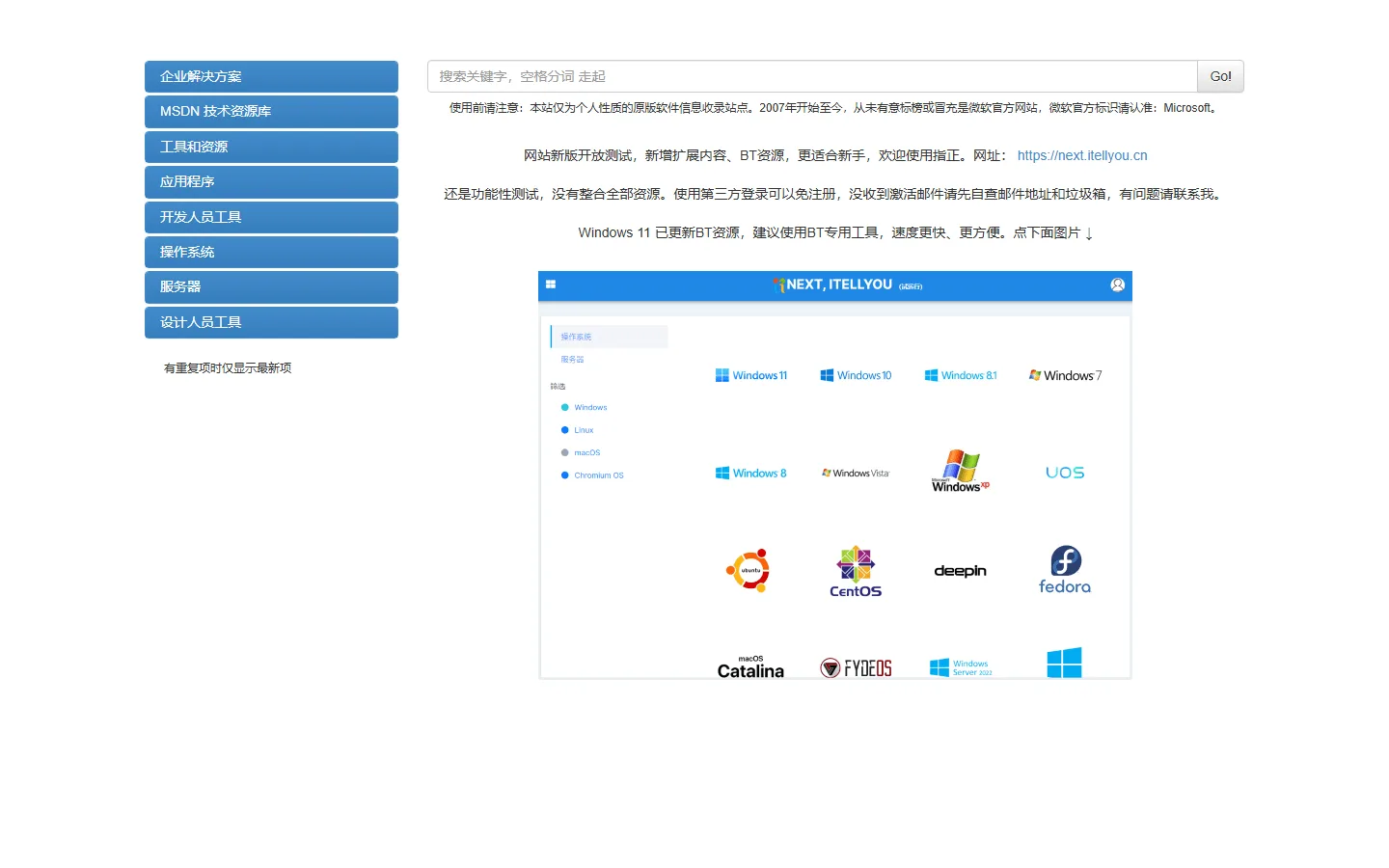This screenshot has width=1389, height=868.
Task: Click the Windows XP logo in preview
Action: (x=961, y=472)
